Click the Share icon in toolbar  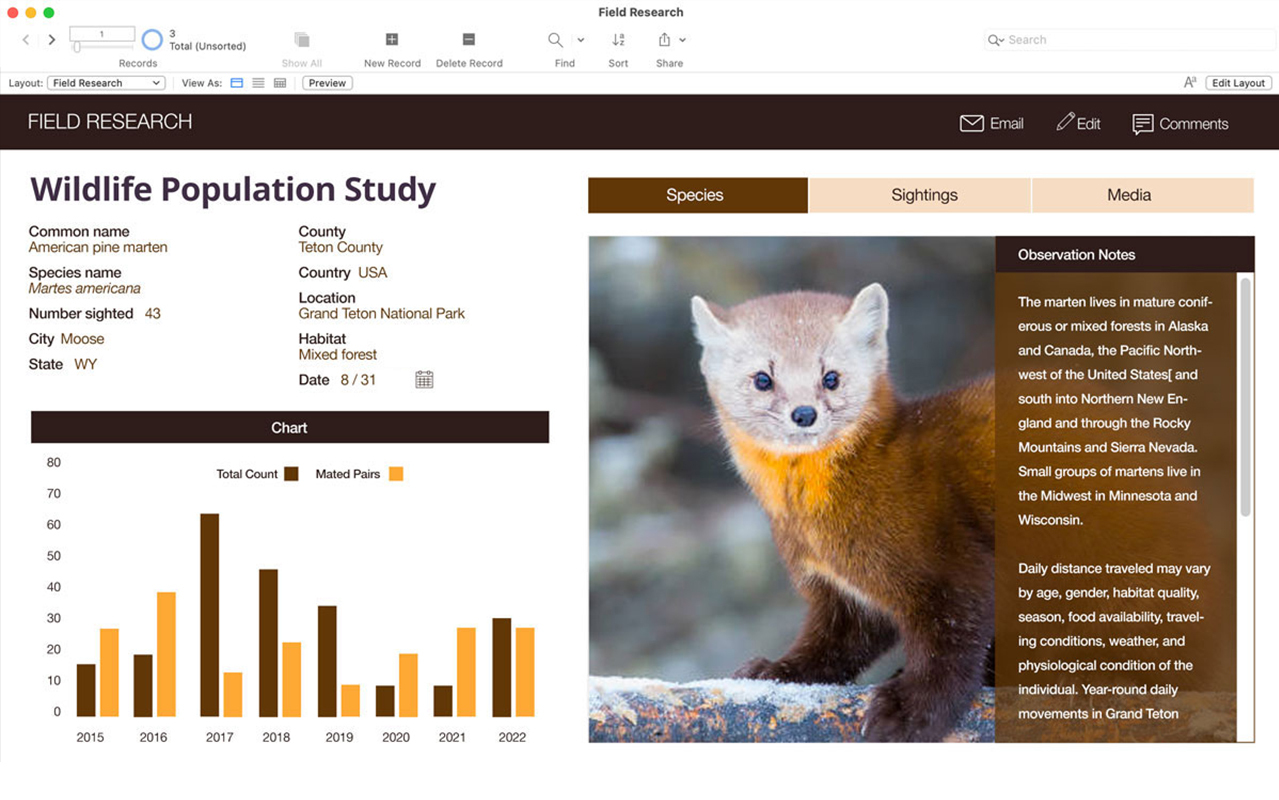click(x=664, y=40)
